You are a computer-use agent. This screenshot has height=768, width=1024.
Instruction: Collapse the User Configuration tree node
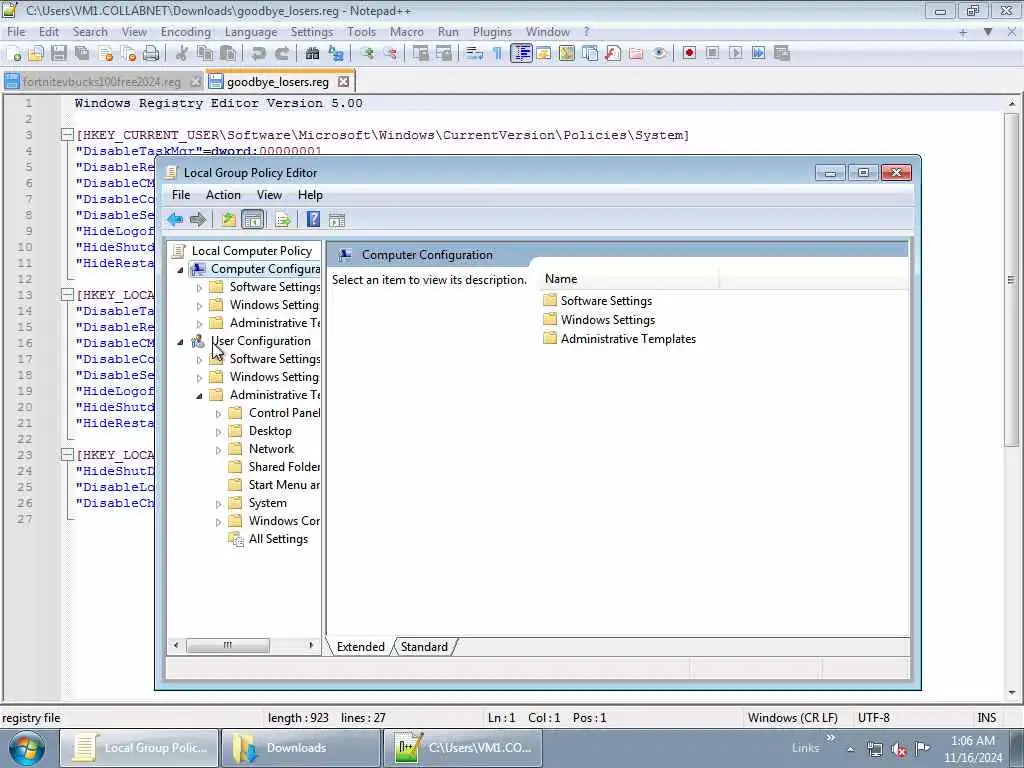(181, 342)
